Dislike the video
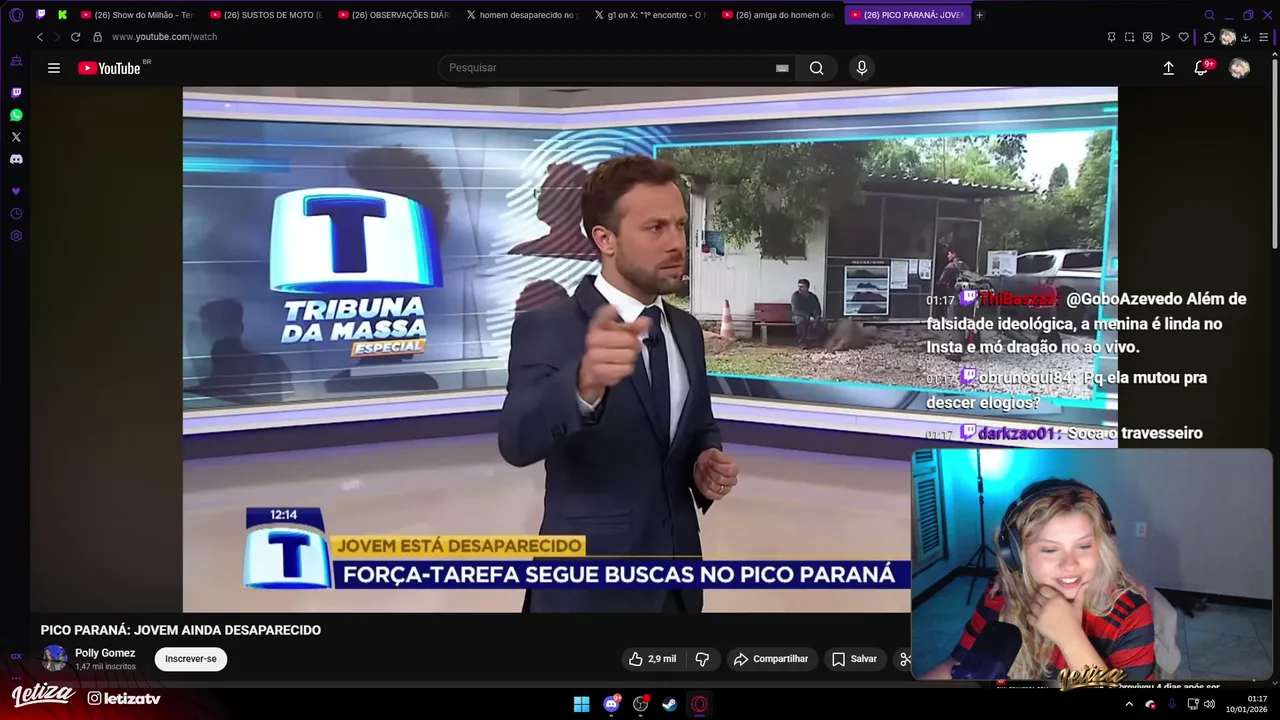 [x=702, y=659]
